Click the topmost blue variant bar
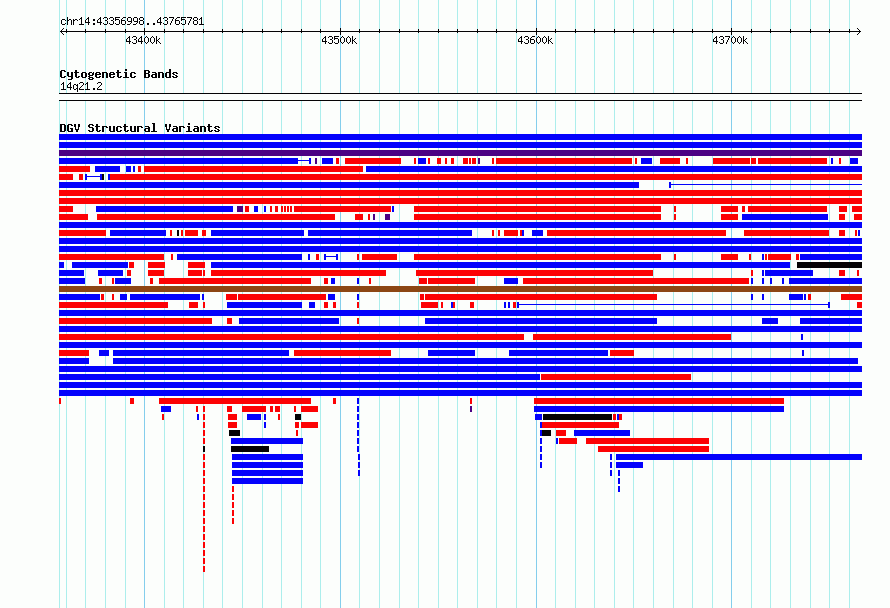The height and width of the screenshot is (608, 890). click(460, 137)
